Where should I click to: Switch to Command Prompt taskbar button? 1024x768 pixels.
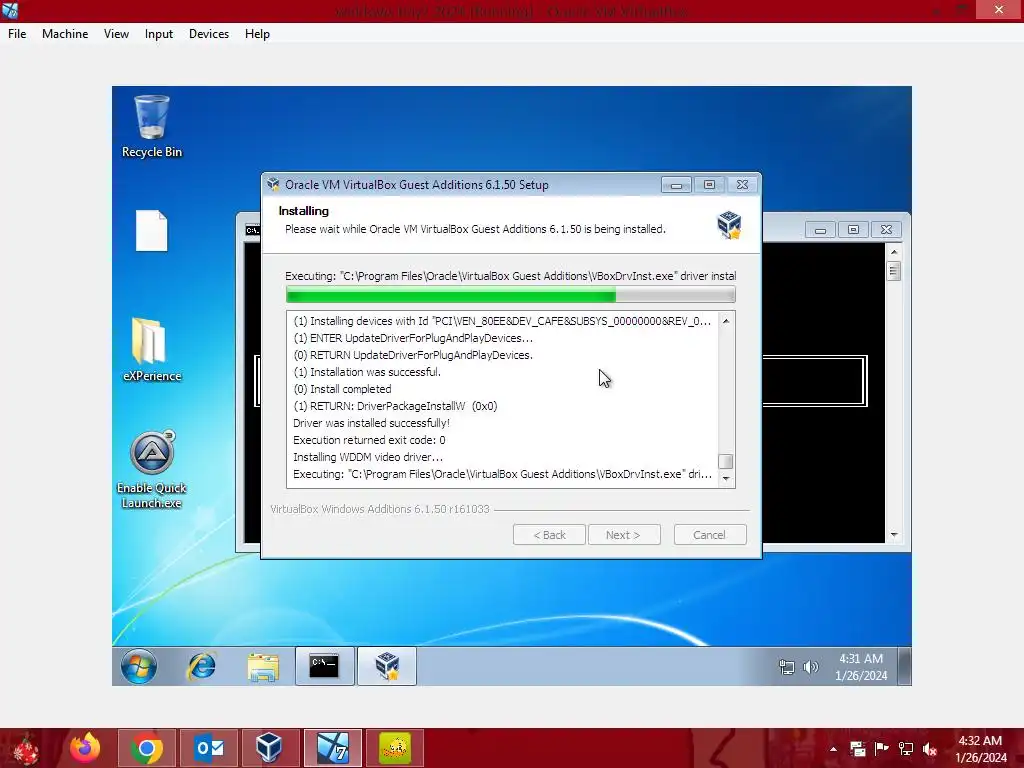325,666
